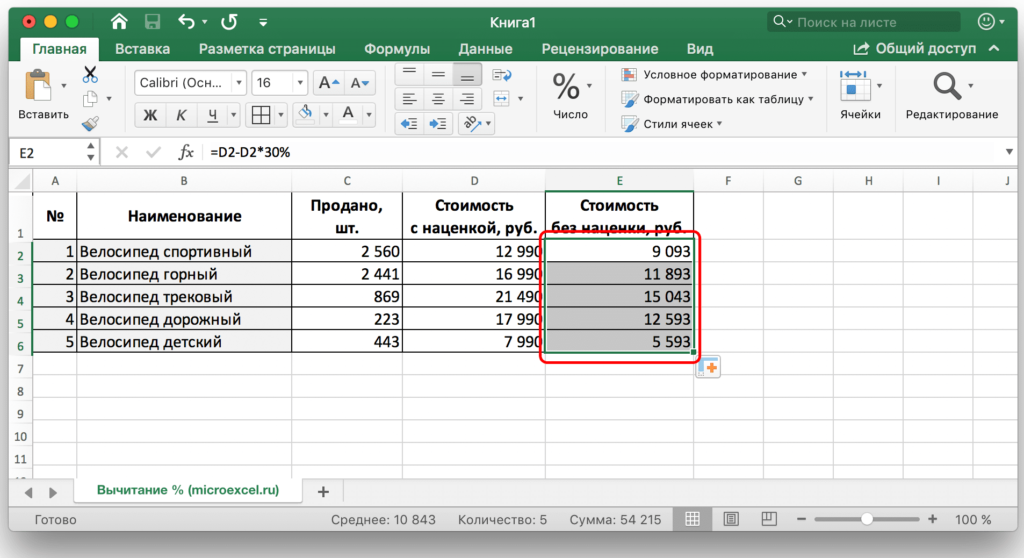Open the Calibri font name dropdown
The height and width of the screenshot is (558, 1024).
click(239, 83)
